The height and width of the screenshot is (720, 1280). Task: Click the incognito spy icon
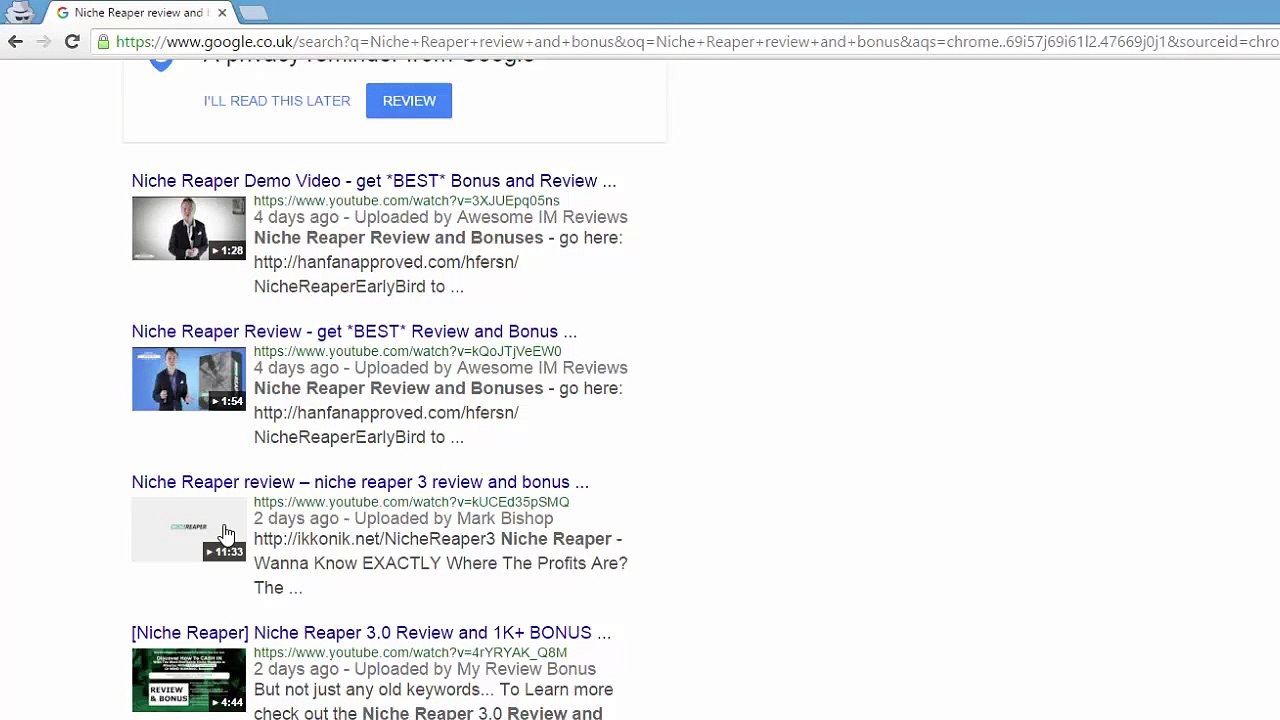[20, 13]
